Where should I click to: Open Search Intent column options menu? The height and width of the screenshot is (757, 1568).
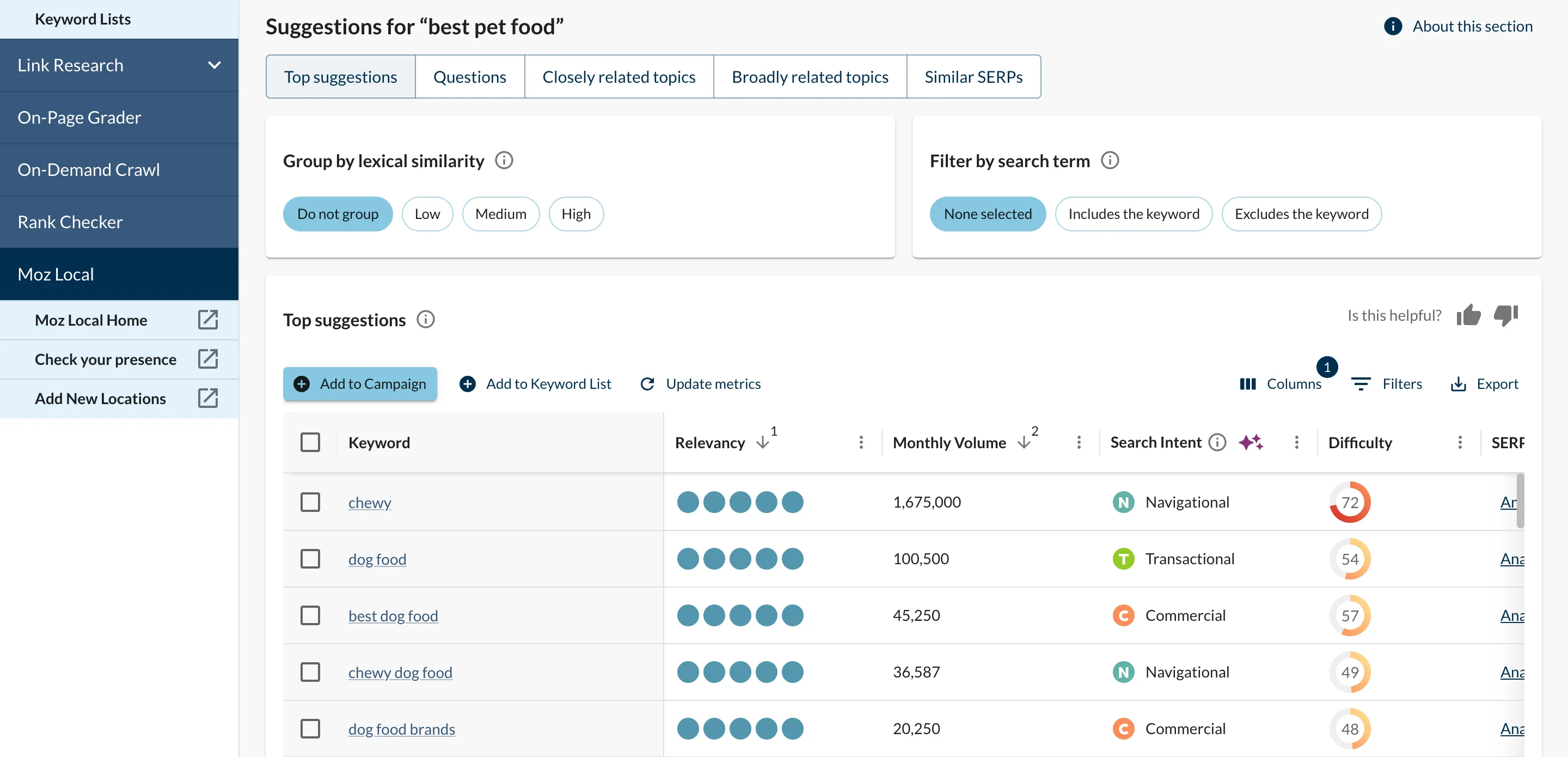pos(1296,442)
